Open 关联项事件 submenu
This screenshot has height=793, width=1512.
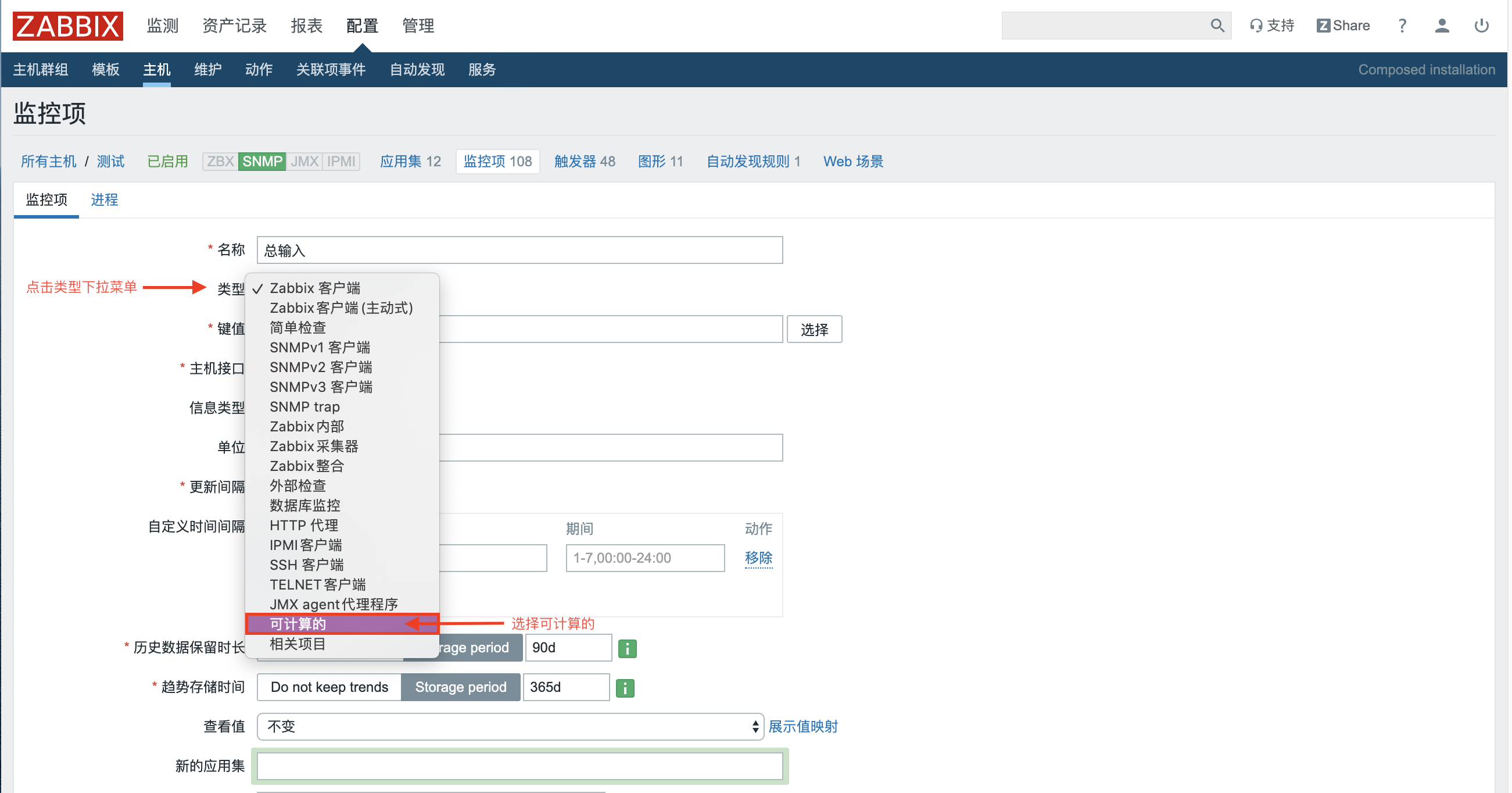(331, 69)
